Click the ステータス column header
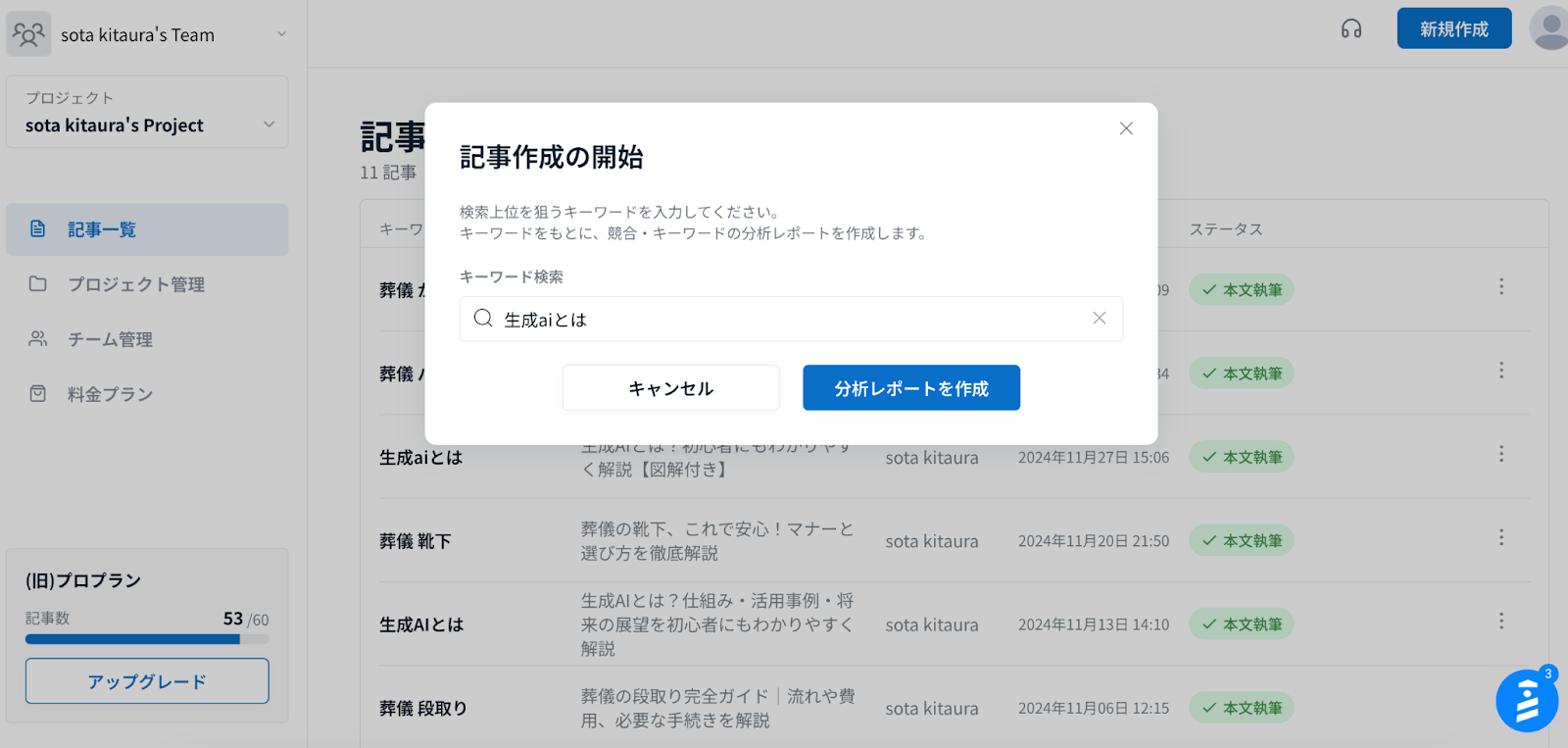 pos(1226,229)
